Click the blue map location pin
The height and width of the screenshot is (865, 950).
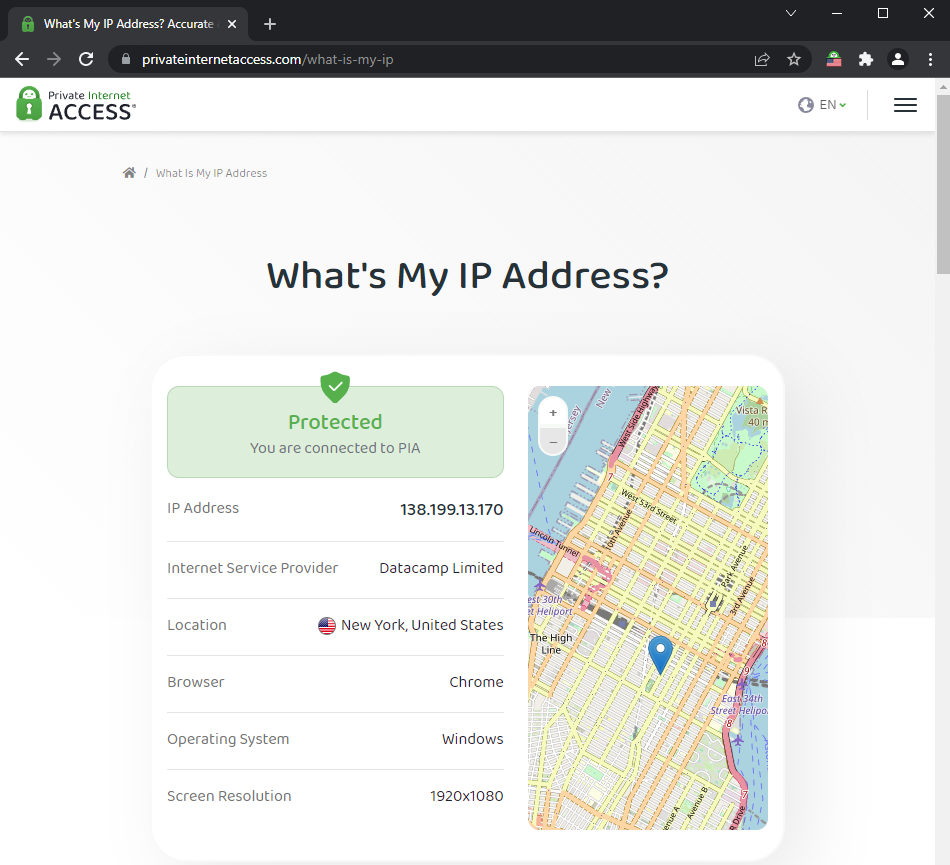660,653
